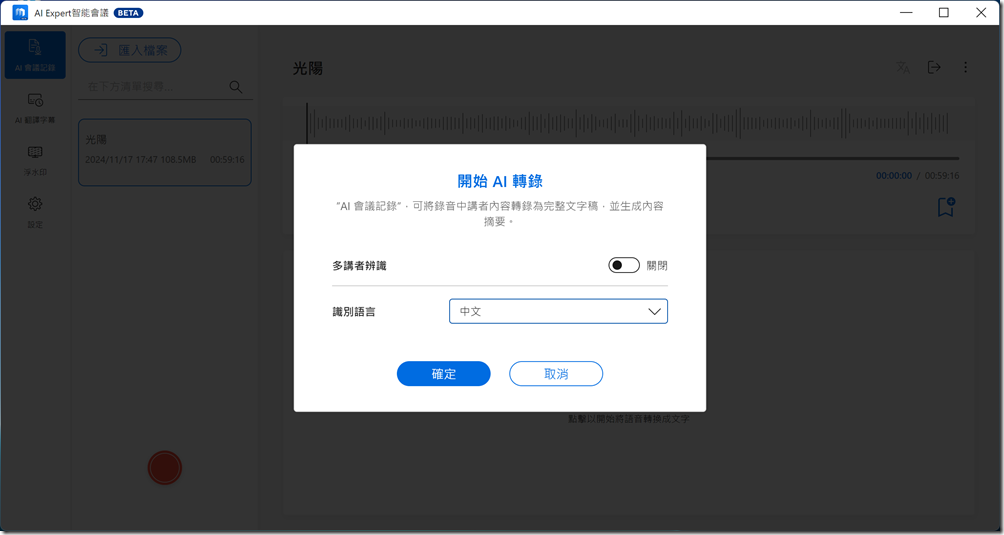Image resolution: width=1004 pixels, height=535 pixels.
Task: Open the AI 會議記錄 sidebar tab
Action: click(x=35, y=55)
